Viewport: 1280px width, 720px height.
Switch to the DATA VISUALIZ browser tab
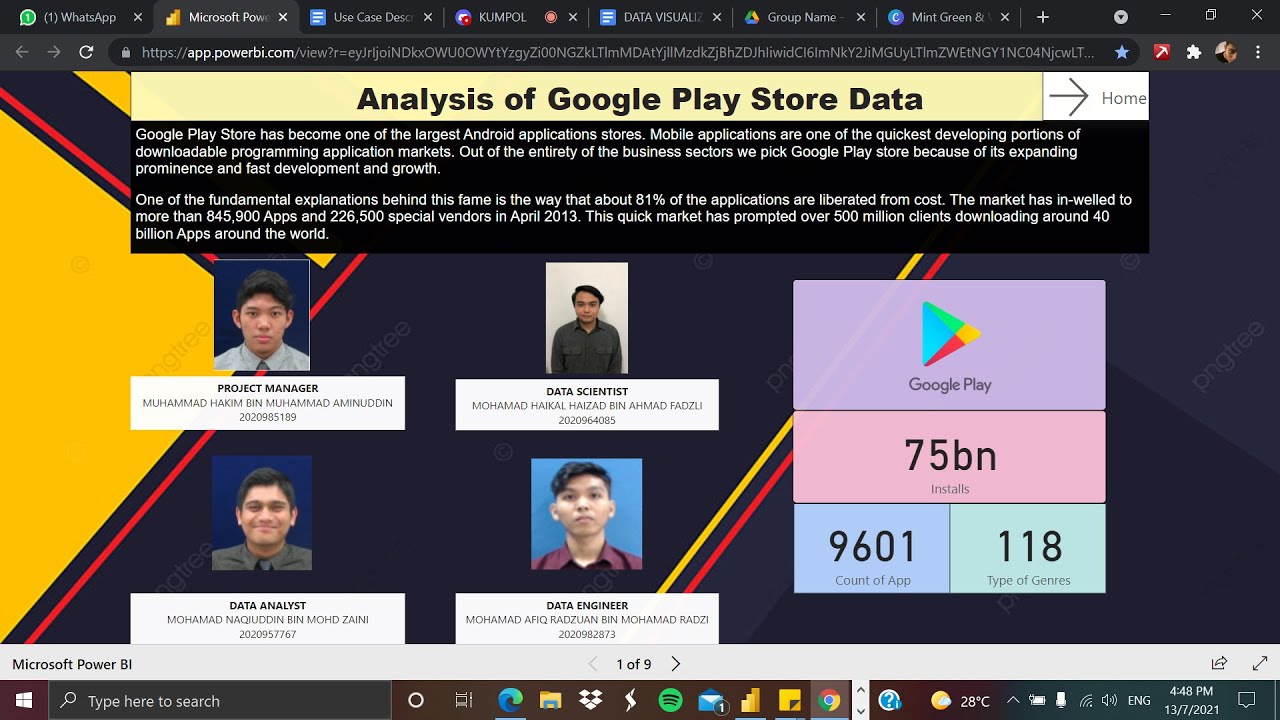[662, 17]
